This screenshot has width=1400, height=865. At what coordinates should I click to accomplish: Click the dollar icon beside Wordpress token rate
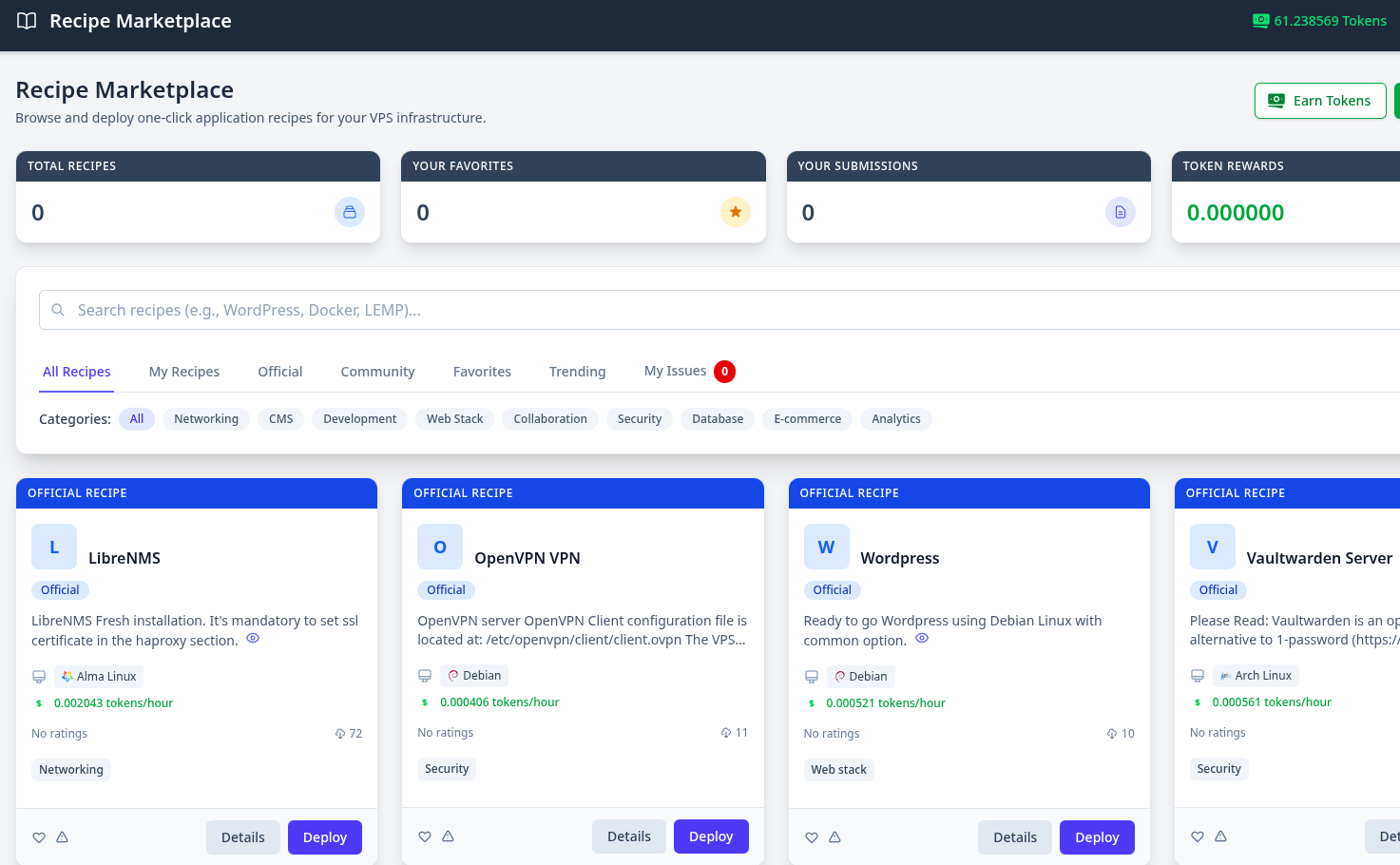click(811, 702)
